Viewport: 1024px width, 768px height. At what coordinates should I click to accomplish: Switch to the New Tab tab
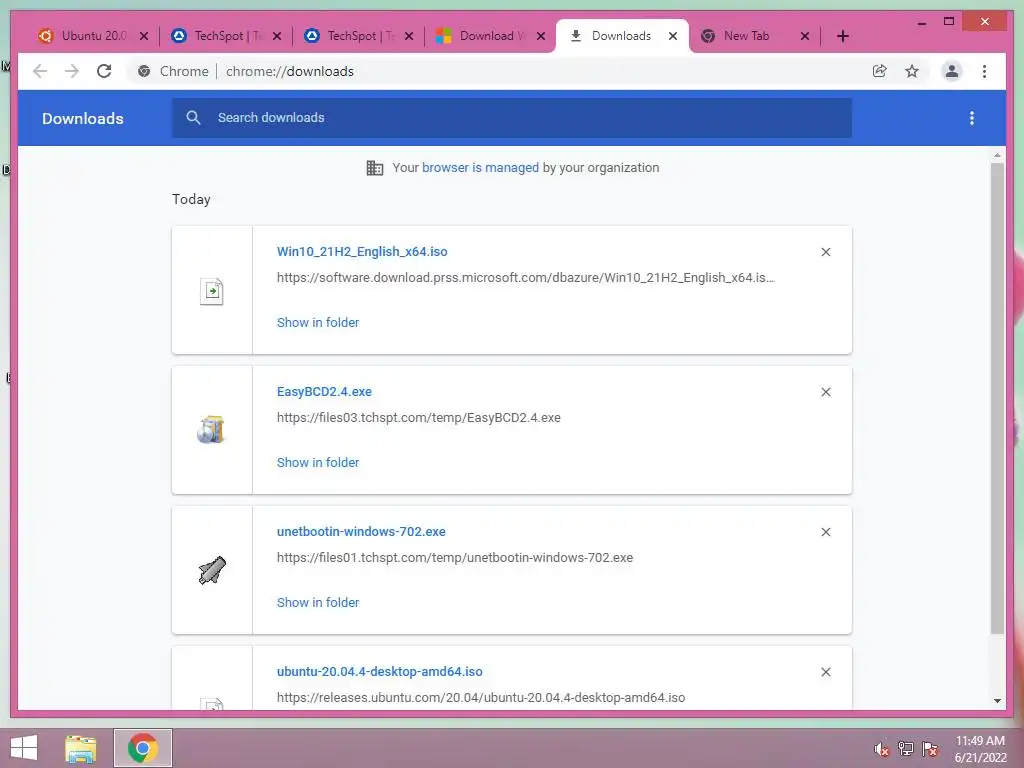[x=746, y=36]
